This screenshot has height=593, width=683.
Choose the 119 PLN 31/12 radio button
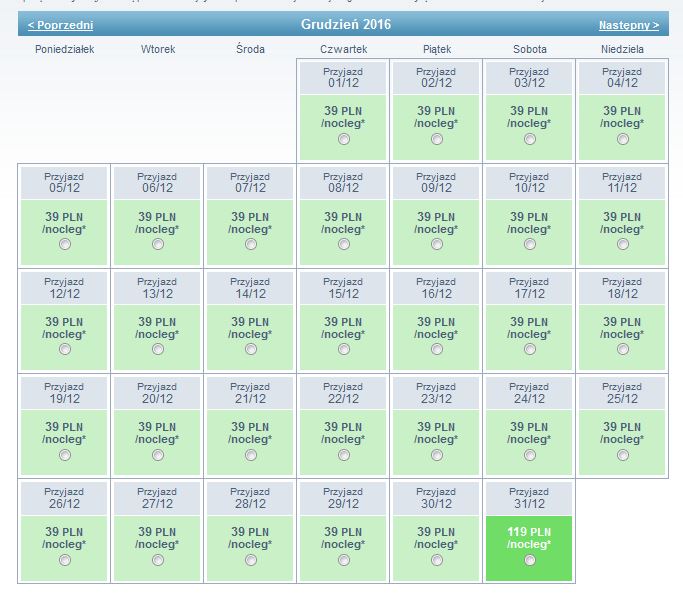click(530, 560)
